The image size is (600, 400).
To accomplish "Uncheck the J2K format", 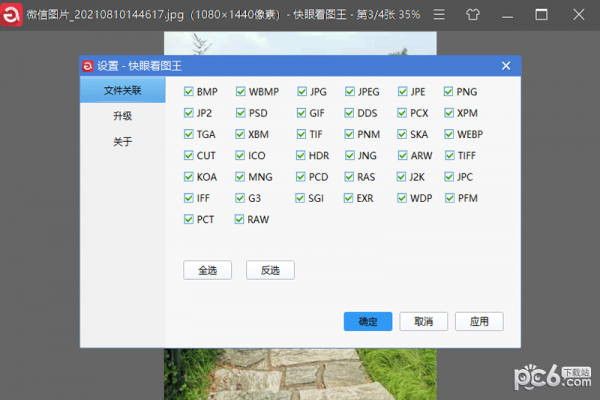I will (401, 177).
